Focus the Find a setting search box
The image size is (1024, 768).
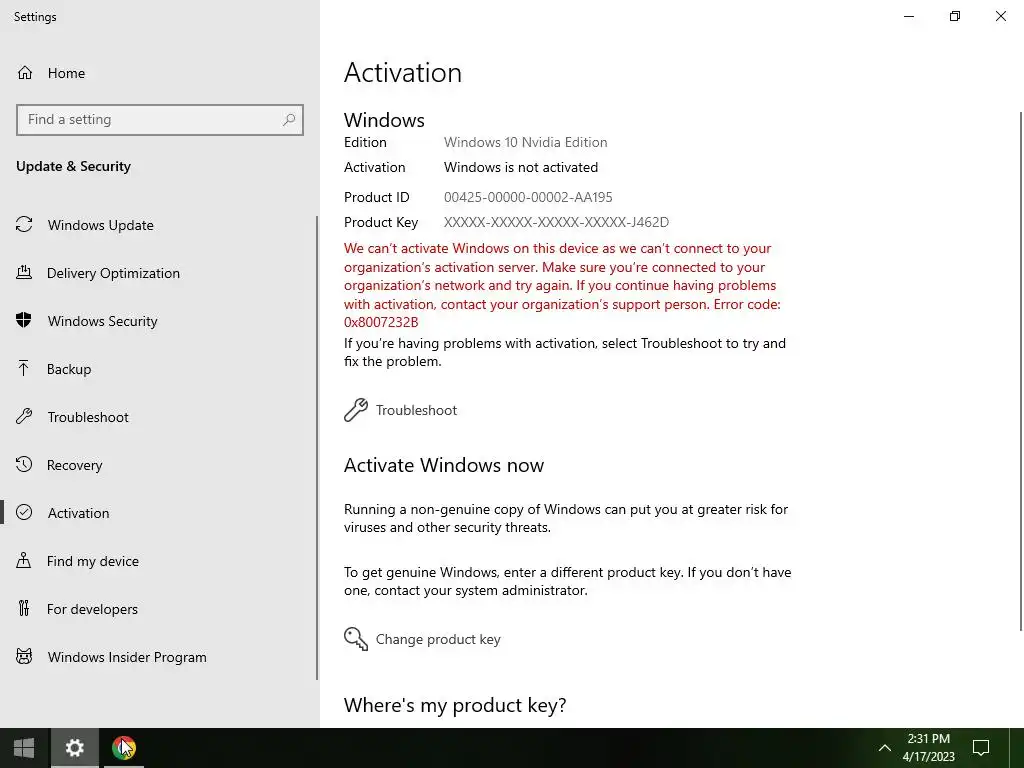click(x=160, y=120)
